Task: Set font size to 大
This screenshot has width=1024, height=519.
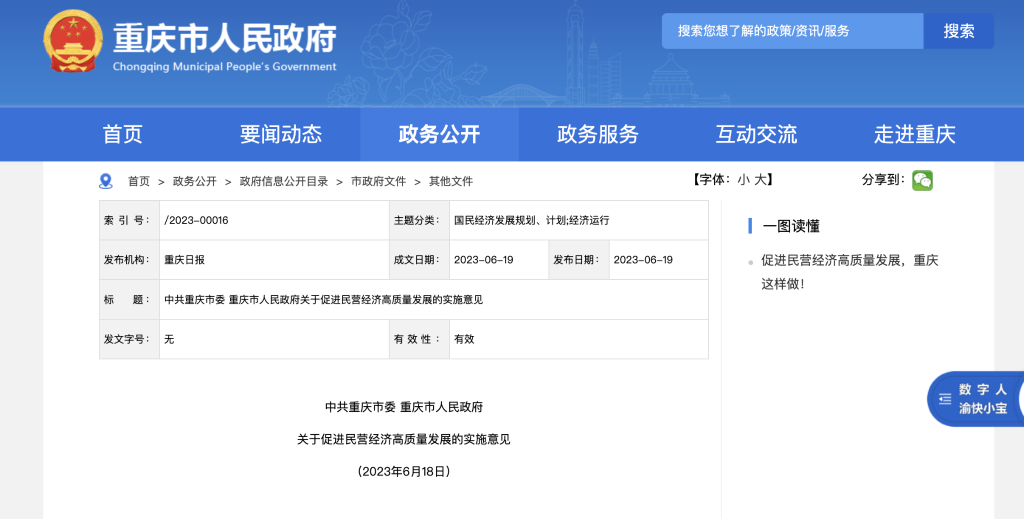Action: (760, 180)
